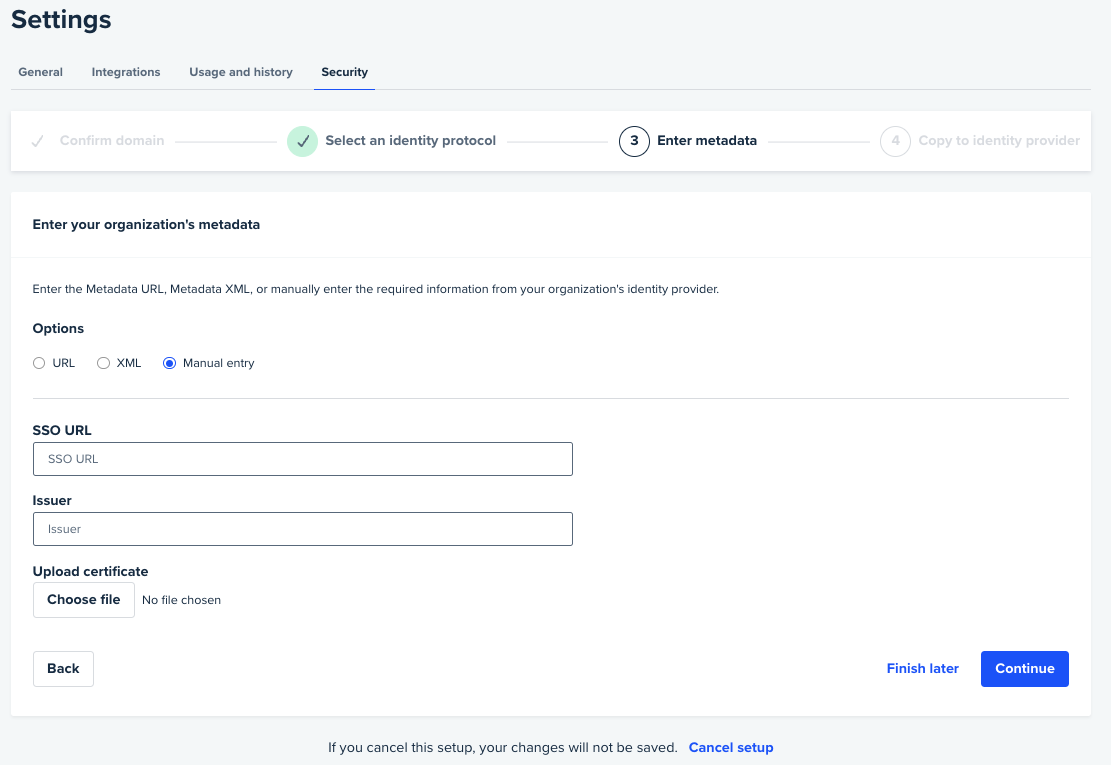Click the No file chosen text
This screenshot has height=765, width=1111.
tap(181, 600)
